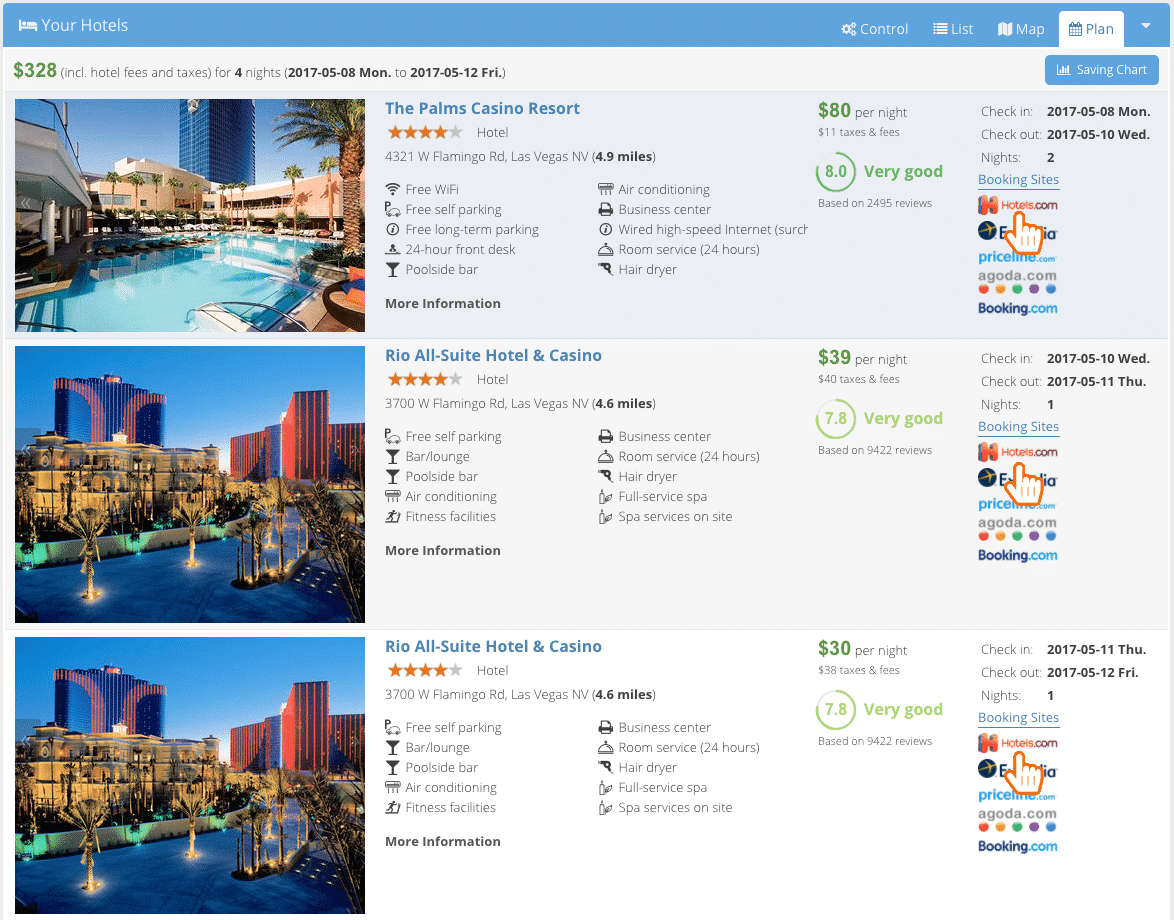This screenshot has width=1174, height=920.
Task: Expand the header dropdown caret
Action: (1146, 25)
